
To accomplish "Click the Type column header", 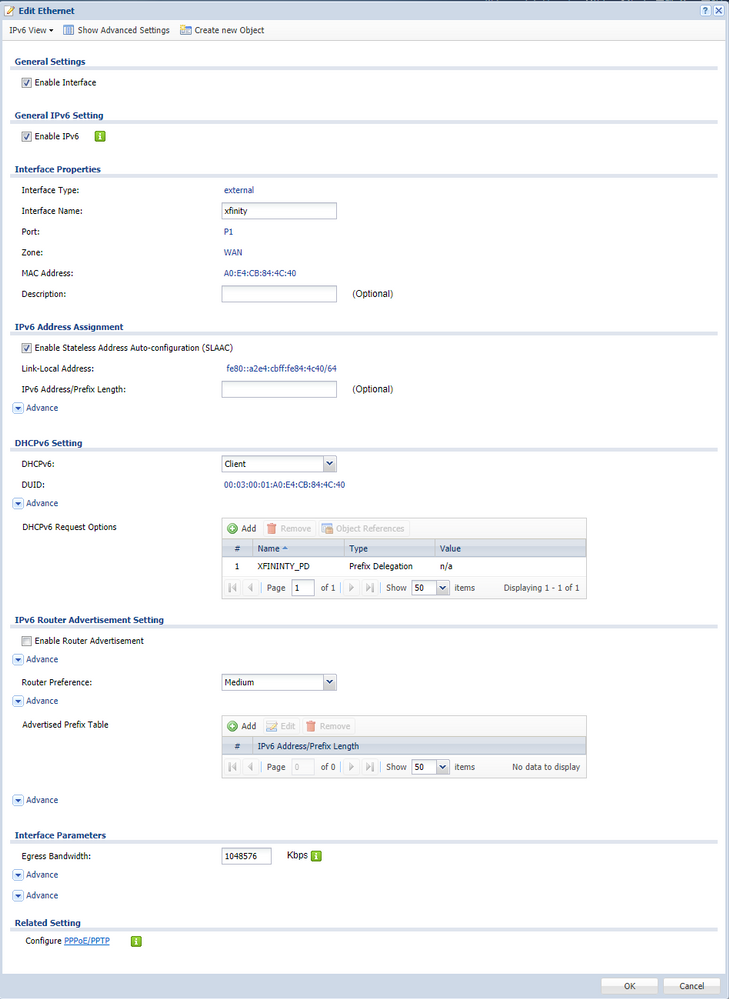I will (x=389, y=549).
